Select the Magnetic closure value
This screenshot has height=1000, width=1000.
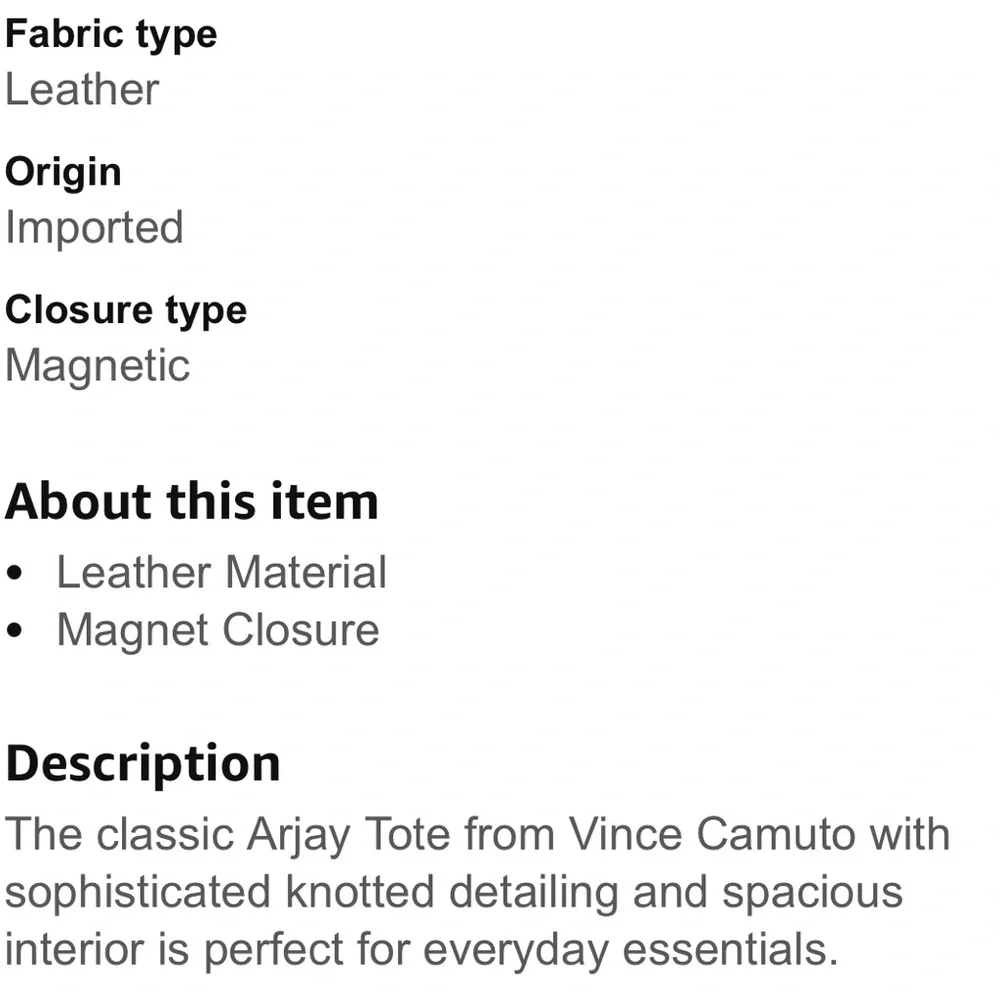97,365
